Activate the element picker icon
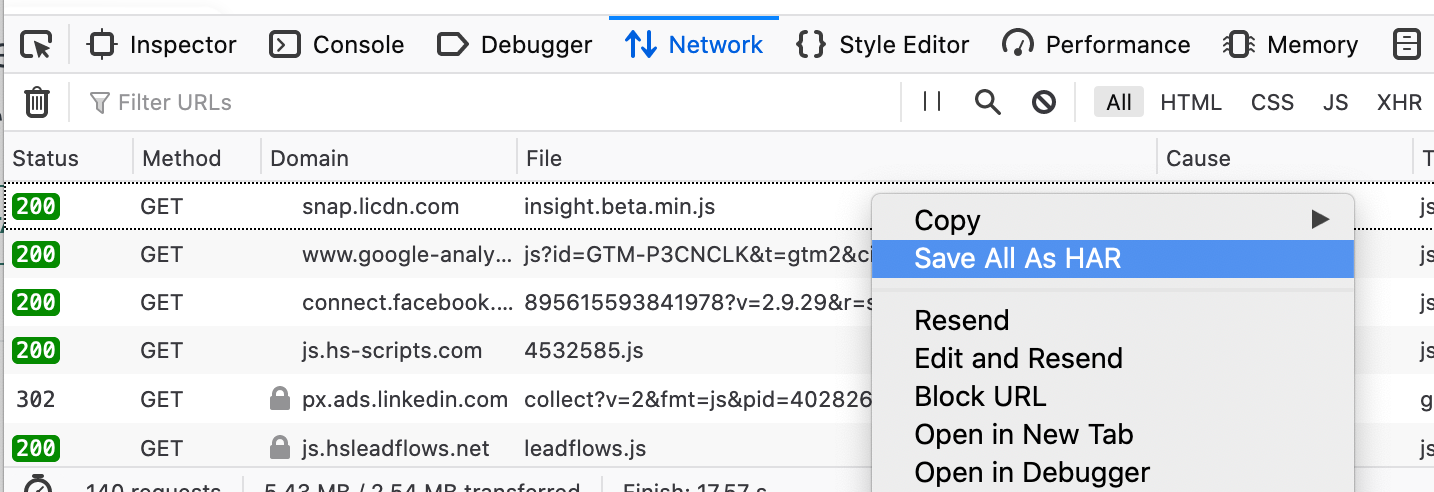Viewport: 1434px width, 492px height. pyautogui.click(x=36, y=45)
